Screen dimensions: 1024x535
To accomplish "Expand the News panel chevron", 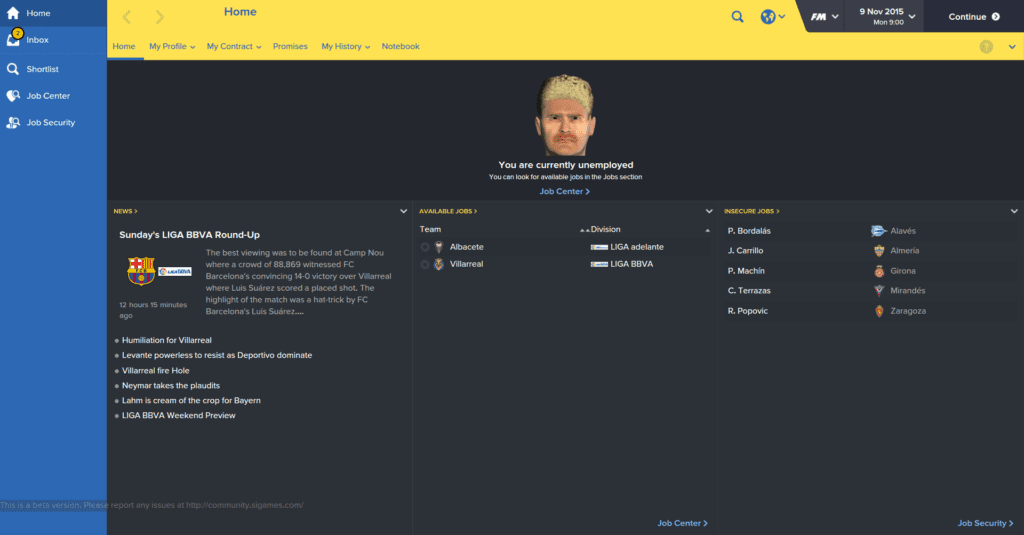I will [404, 211].
